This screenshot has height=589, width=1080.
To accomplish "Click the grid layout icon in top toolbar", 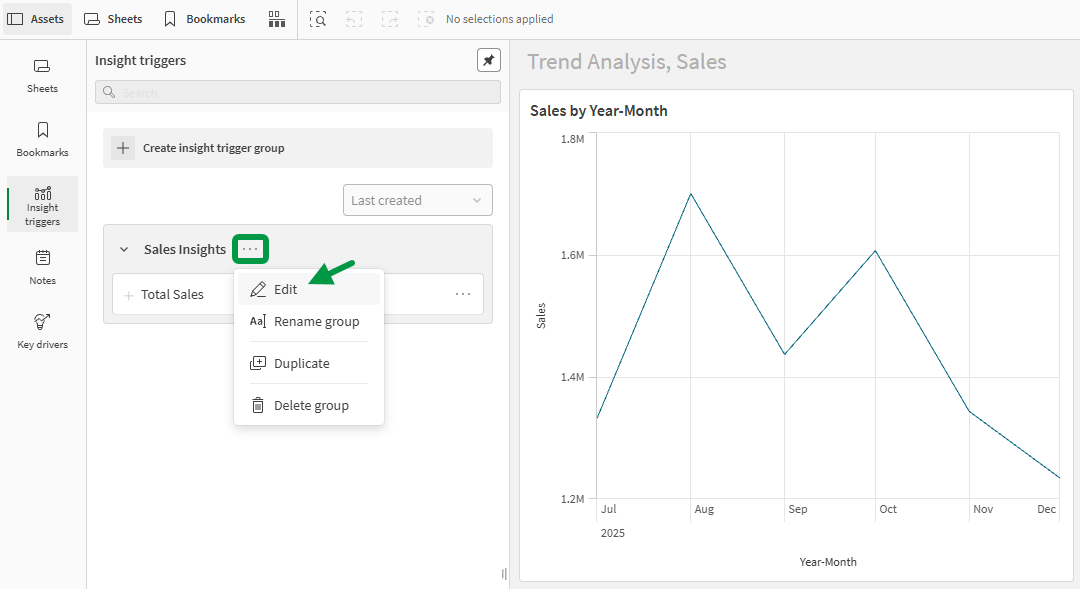I will point(275,19).
